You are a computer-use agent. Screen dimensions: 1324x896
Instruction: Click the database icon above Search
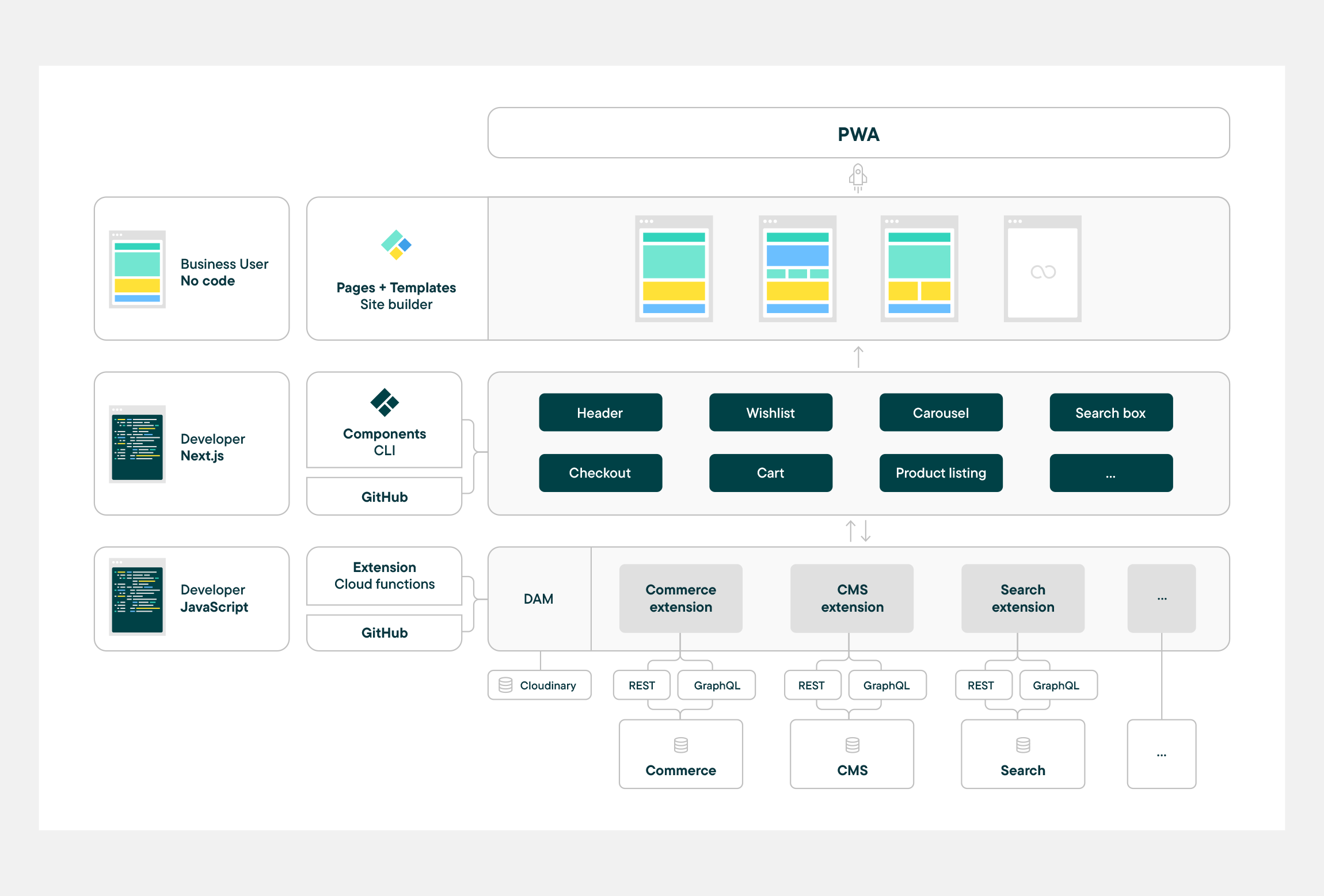pos(1023,745)
